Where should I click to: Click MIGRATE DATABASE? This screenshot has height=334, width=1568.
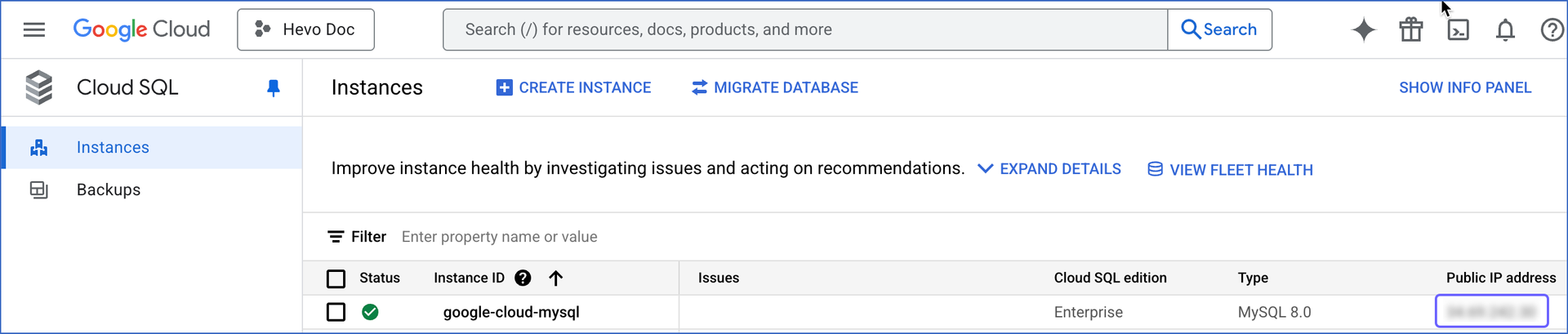(774, 87)
